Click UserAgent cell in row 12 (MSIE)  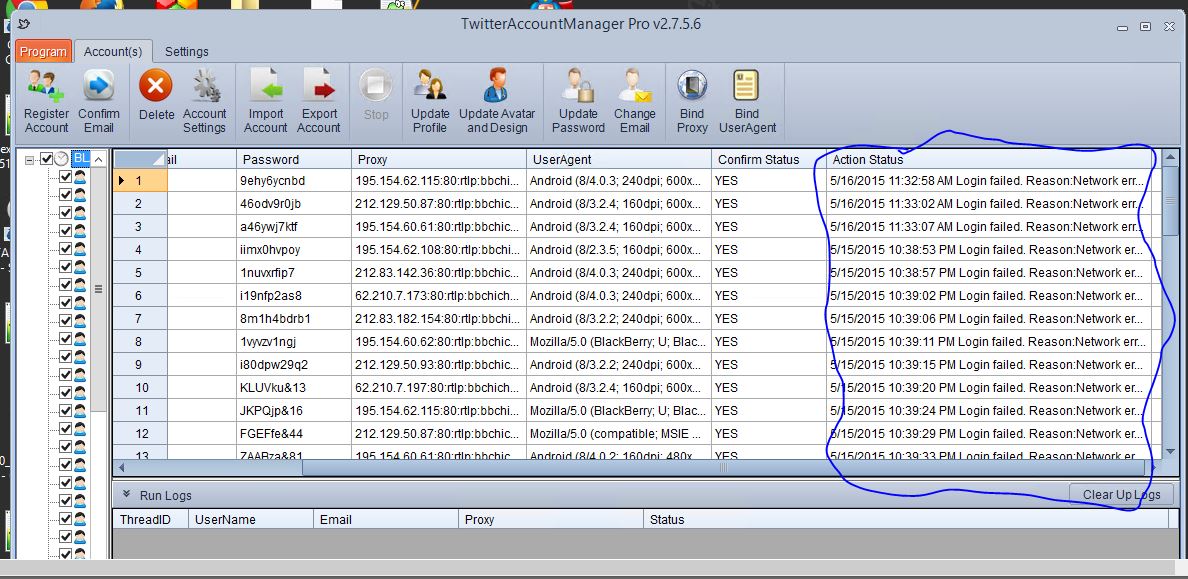(x=619, y=433)
